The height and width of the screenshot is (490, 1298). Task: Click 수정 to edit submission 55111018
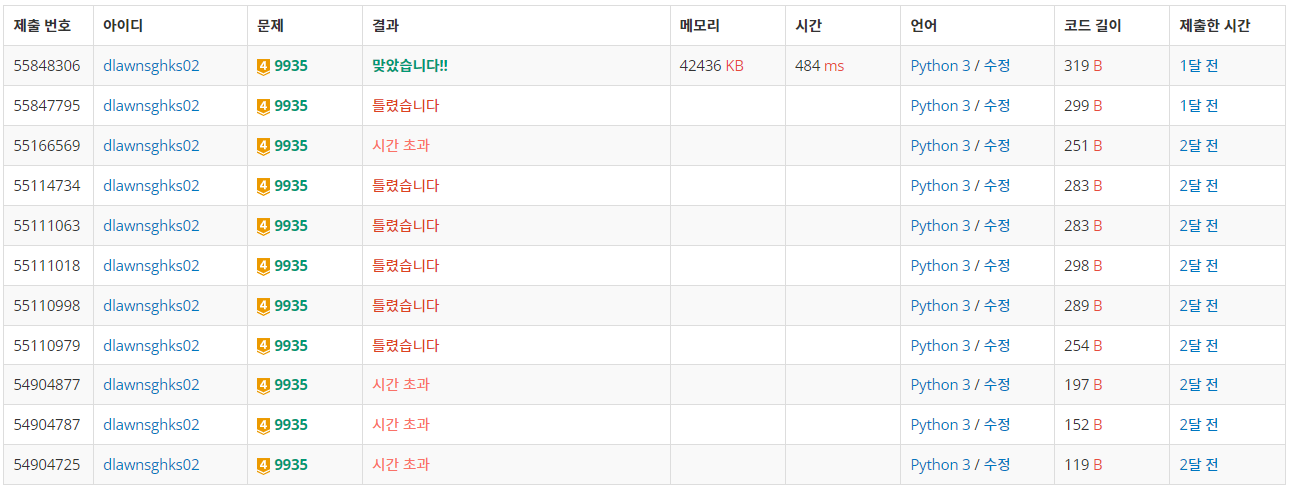[997, 266]
